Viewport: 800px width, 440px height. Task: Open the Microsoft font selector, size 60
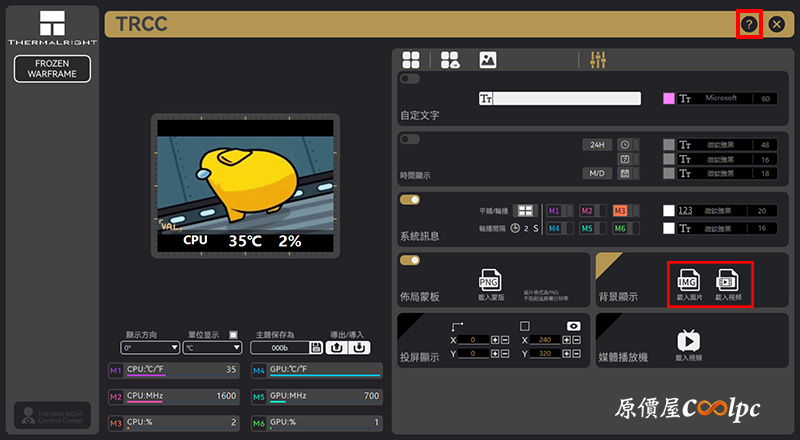(x=727, y=99)
